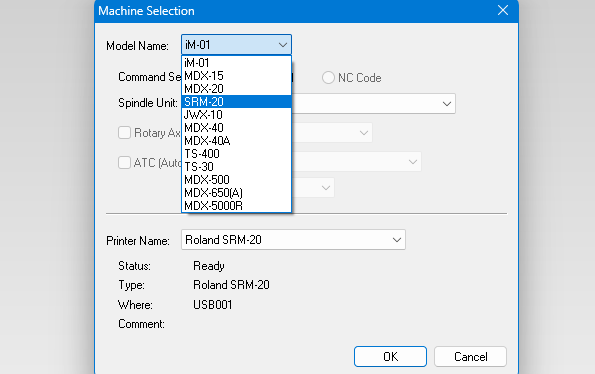Select MDX-500 from the model list
The image size is (595, 374).
pyautogui.click(x=236, y=179)
